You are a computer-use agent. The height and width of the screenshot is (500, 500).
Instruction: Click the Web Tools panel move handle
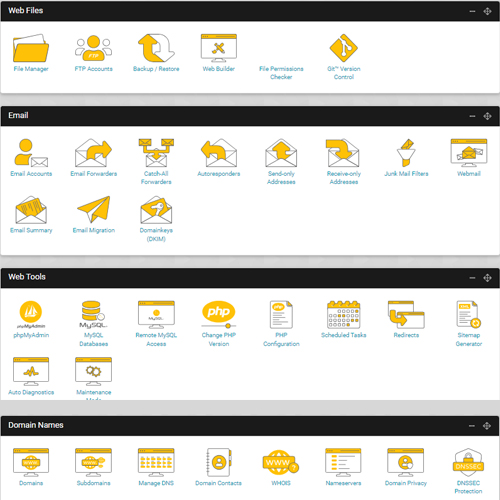487,278
